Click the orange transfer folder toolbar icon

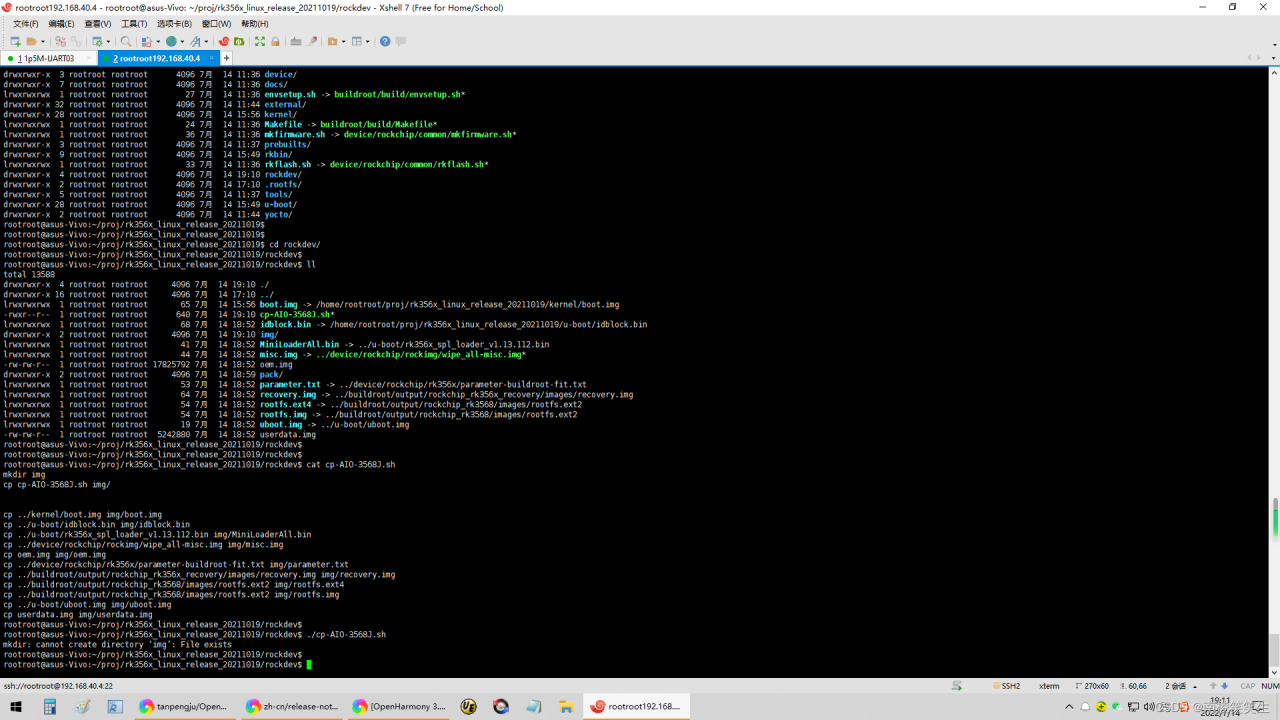point(333,41)
